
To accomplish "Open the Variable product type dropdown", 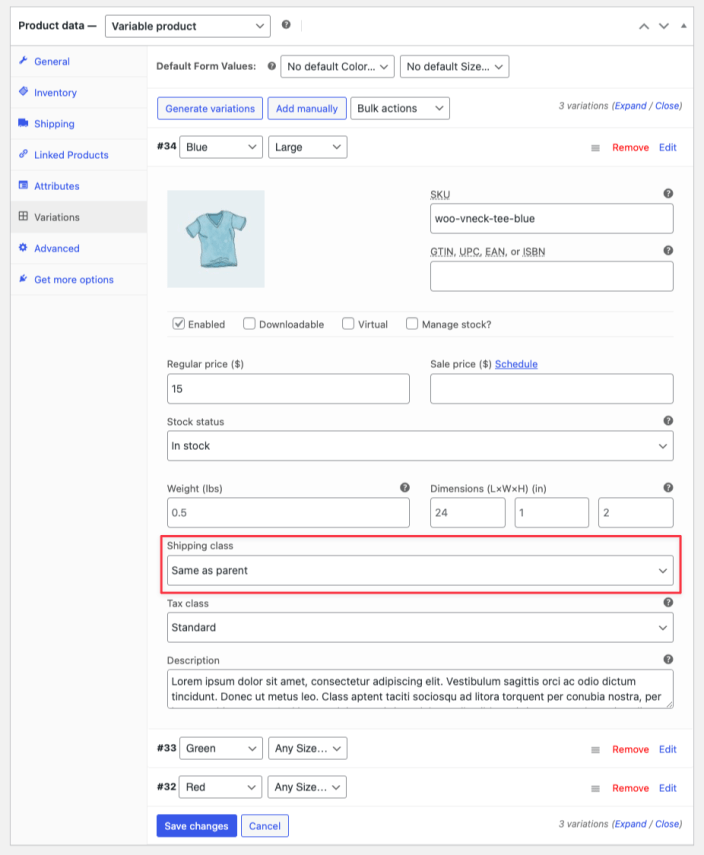I will tap(187, 26).
